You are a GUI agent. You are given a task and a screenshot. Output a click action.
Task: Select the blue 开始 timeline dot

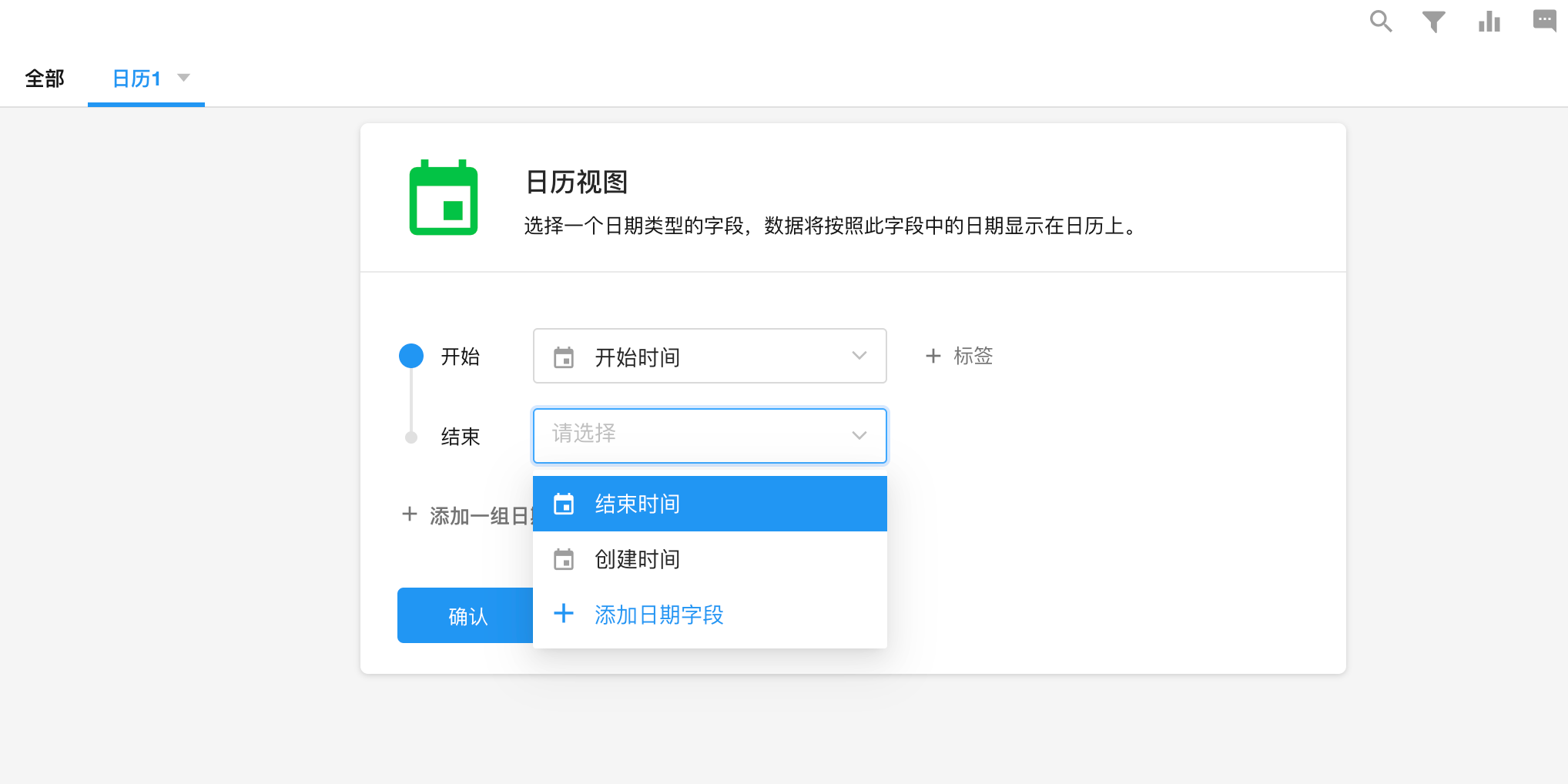pyautogui.click(x=411, y=356)
